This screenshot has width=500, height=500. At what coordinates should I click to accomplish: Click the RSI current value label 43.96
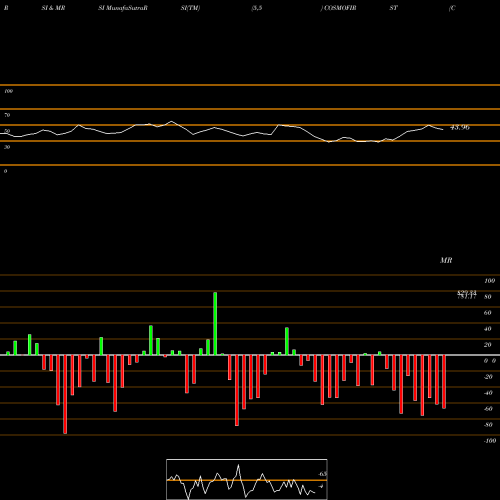(x=460, y=127)
